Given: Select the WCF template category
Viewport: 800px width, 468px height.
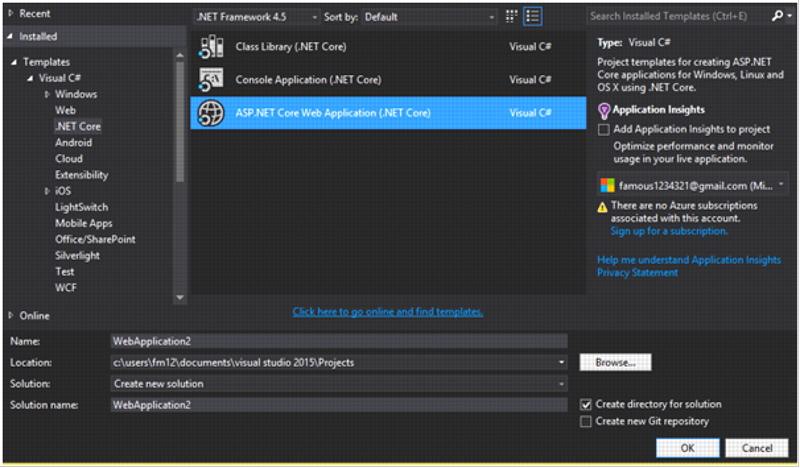Looking at the screenshot, I should (x=66, y=288).
